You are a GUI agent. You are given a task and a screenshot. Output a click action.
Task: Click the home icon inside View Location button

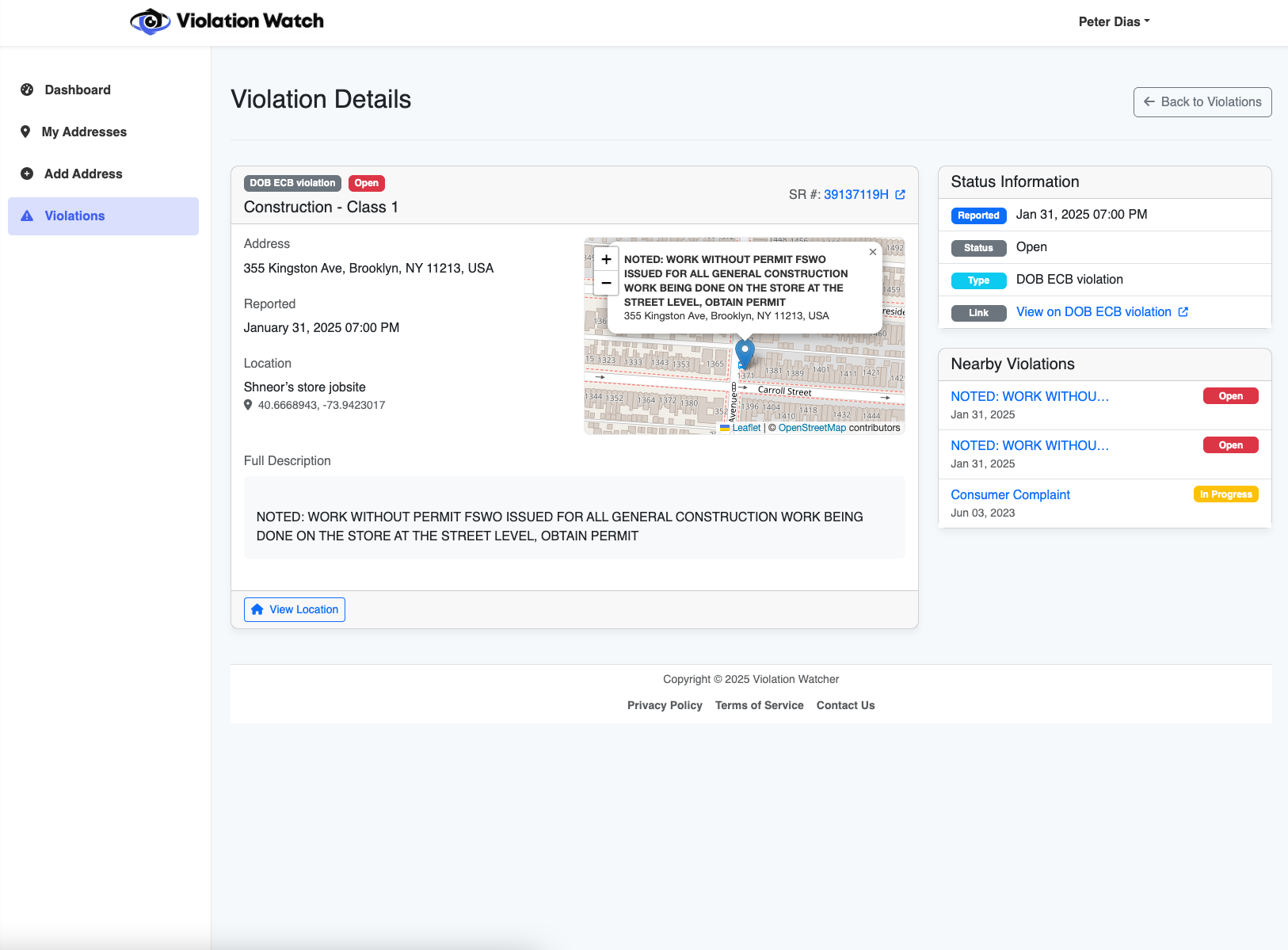click(x=257, y=609)
